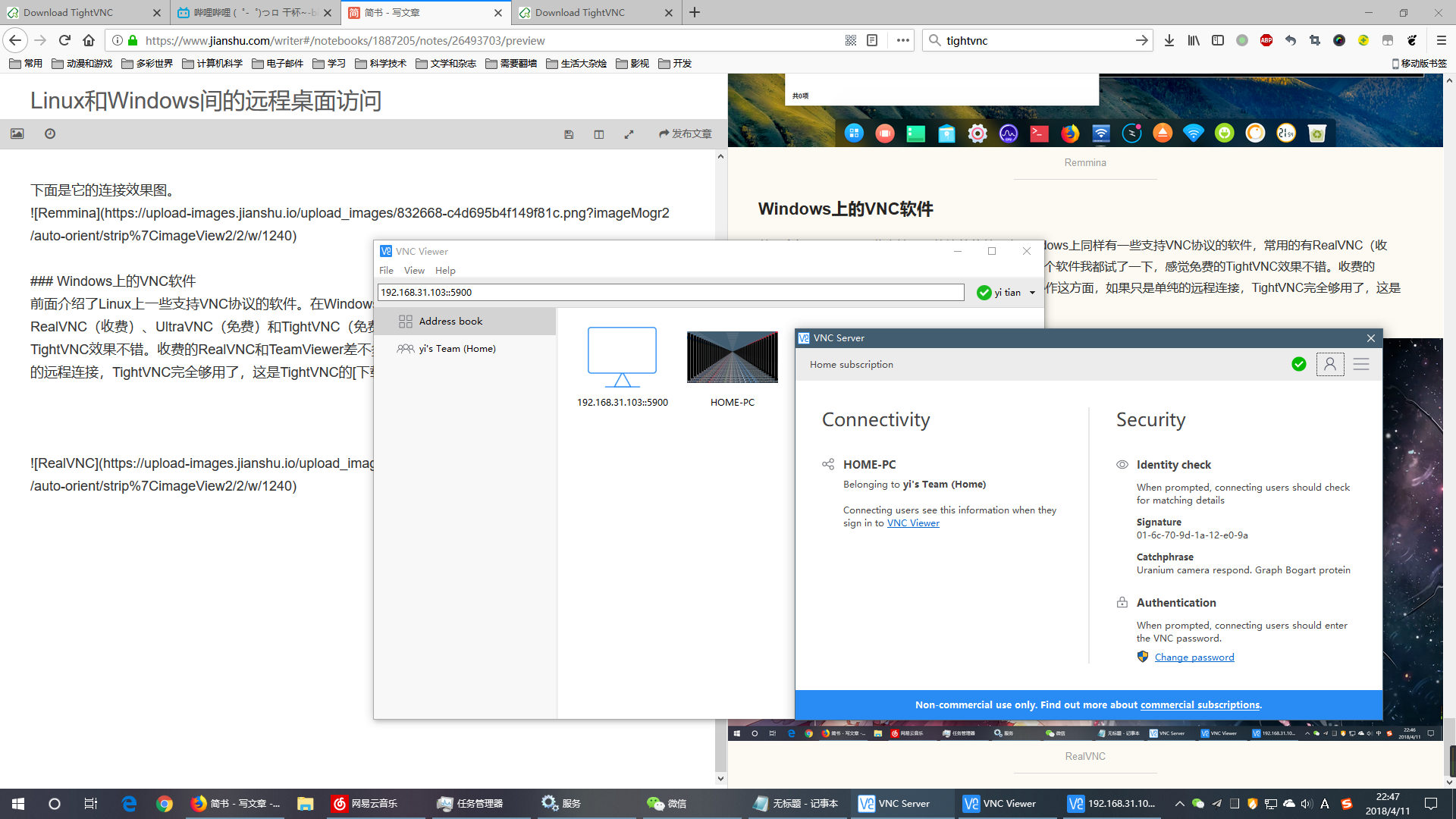Image resolution: width=1456 pixels, height=819 pixels.
Task: Open the 电子邮件 bookmarks folder
Action: (x=278, y=64)
